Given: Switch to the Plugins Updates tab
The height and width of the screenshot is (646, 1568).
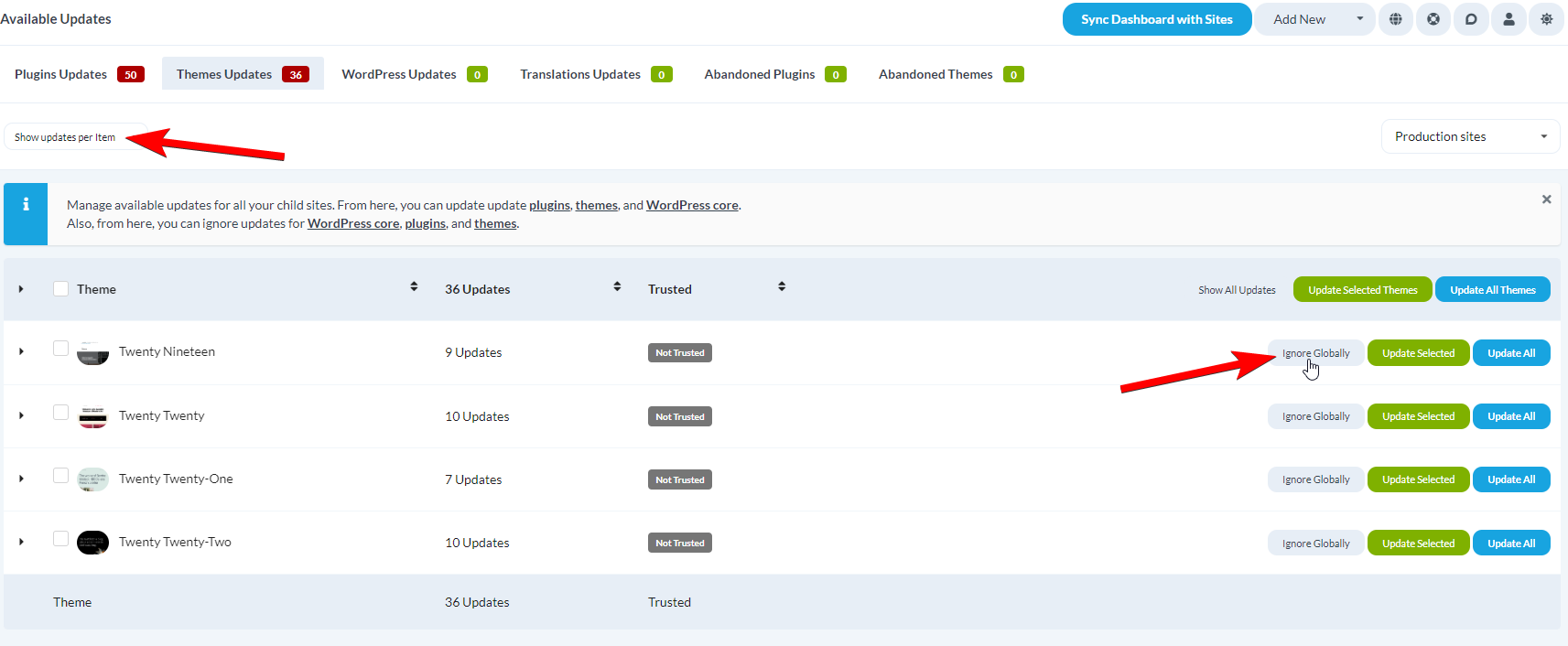Looking at the screenshot, I should pos(80,74).
